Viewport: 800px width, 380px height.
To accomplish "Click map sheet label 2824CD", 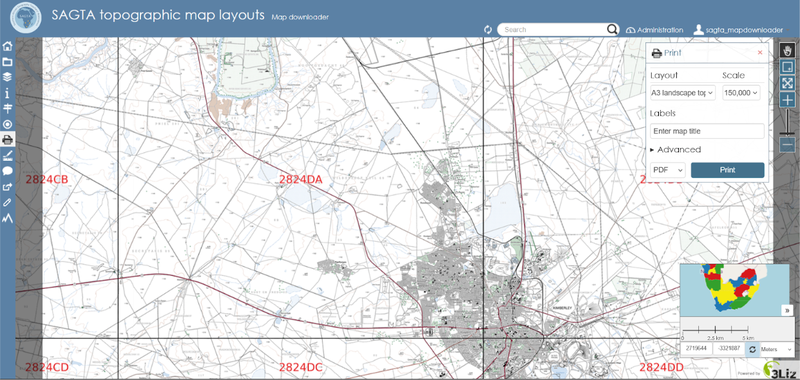I will (47, 367).
